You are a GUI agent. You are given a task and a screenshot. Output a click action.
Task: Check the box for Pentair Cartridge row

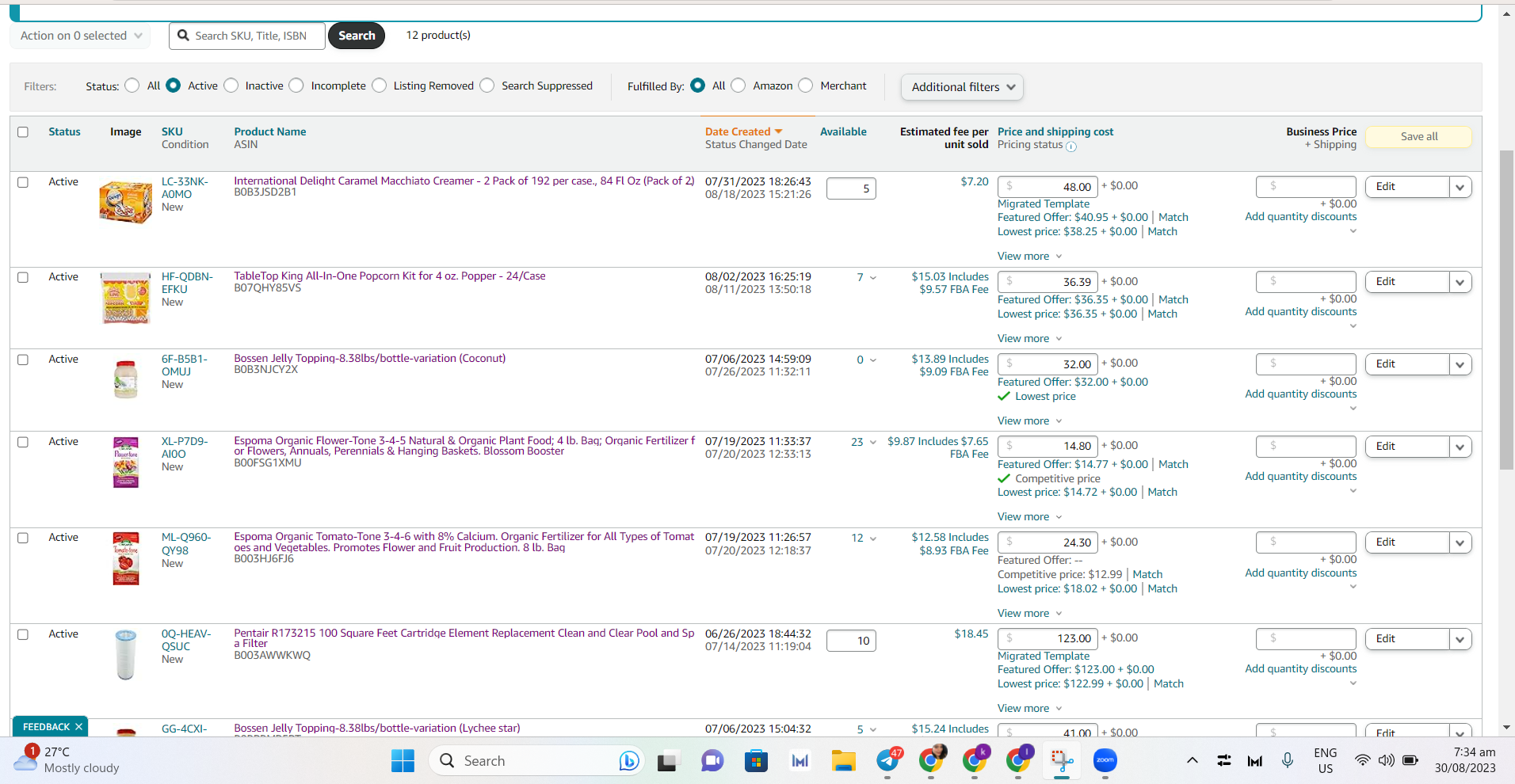click(x=23, y=634)
